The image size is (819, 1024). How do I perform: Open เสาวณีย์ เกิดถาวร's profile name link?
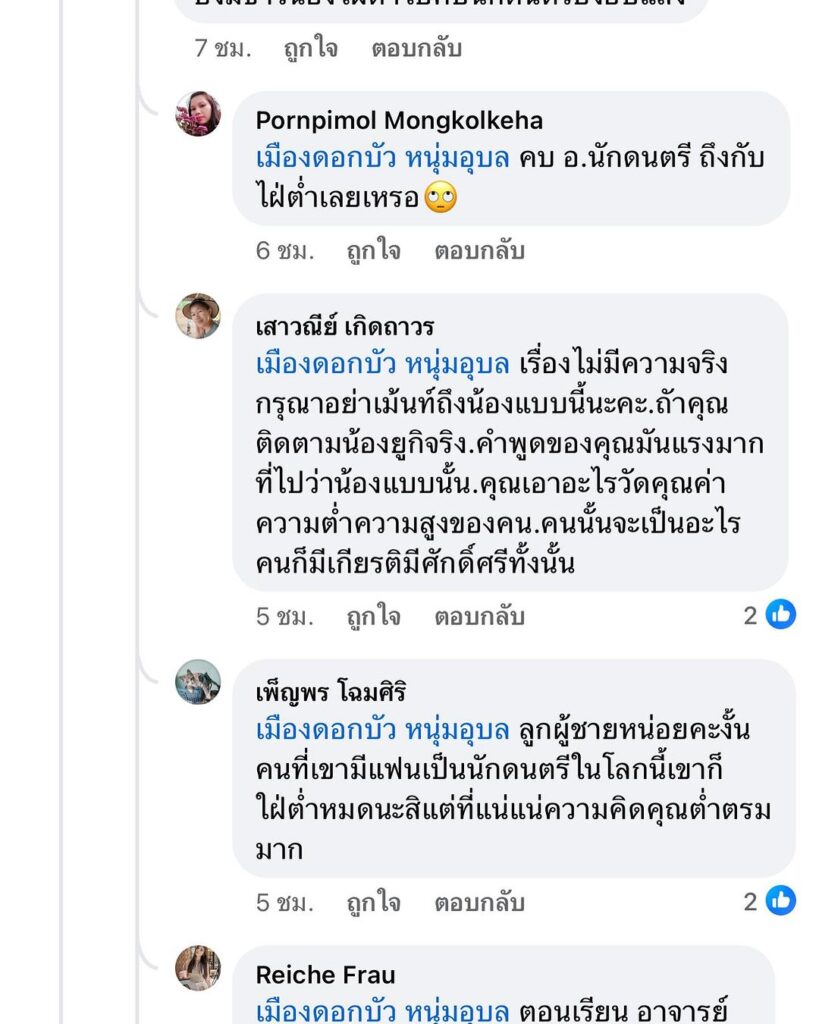click(x=345, y=327)
